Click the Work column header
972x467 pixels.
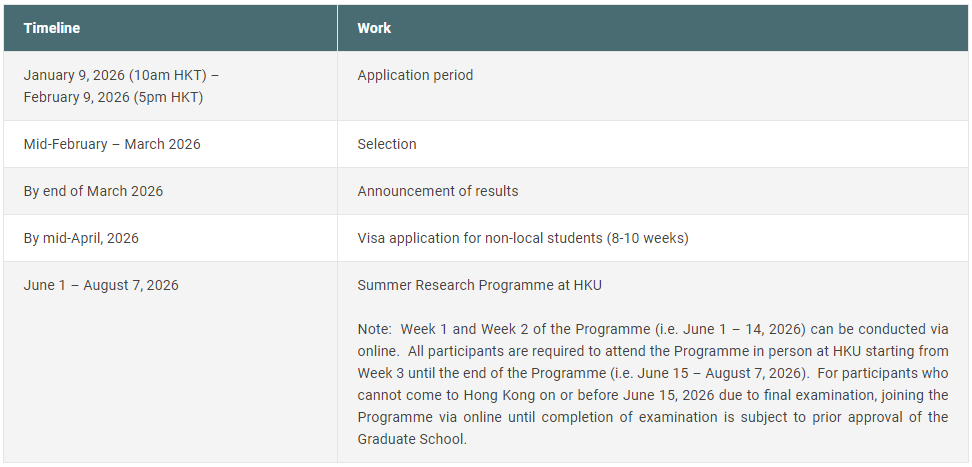[x=374, y=28]
